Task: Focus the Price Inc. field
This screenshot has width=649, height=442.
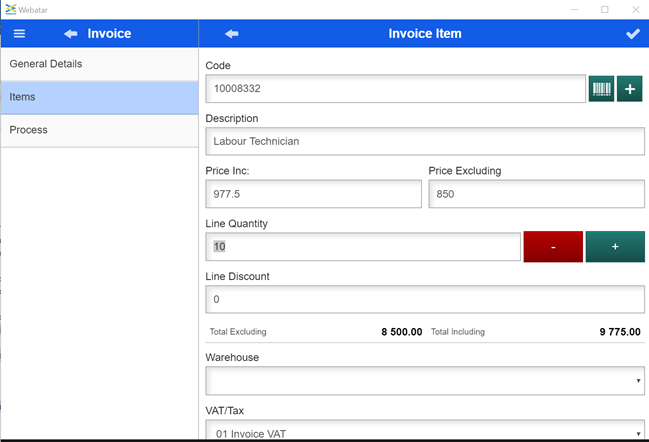Action: [313, 194]
